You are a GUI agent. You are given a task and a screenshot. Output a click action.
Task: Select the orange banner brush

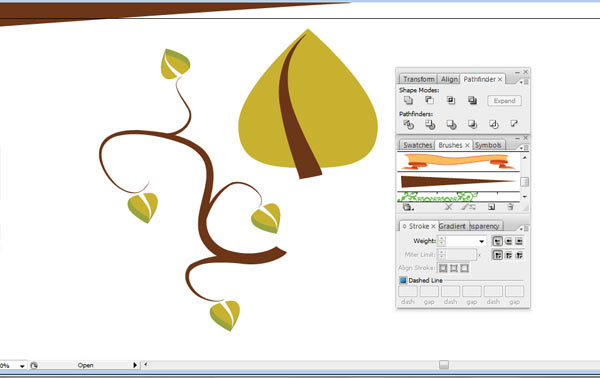(x=459, y=161)
